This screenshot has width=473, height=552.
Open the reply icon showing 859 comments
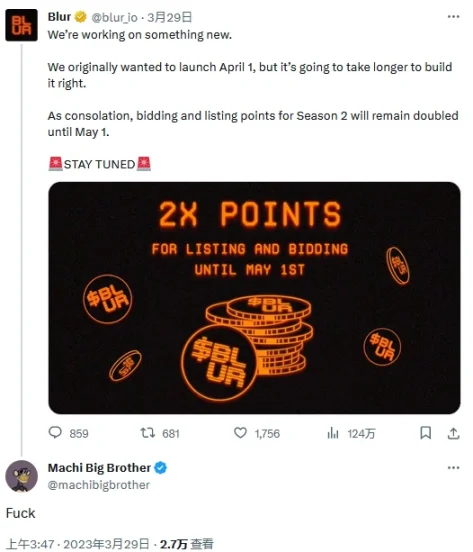pyautogui.click(x=55, y=433)
